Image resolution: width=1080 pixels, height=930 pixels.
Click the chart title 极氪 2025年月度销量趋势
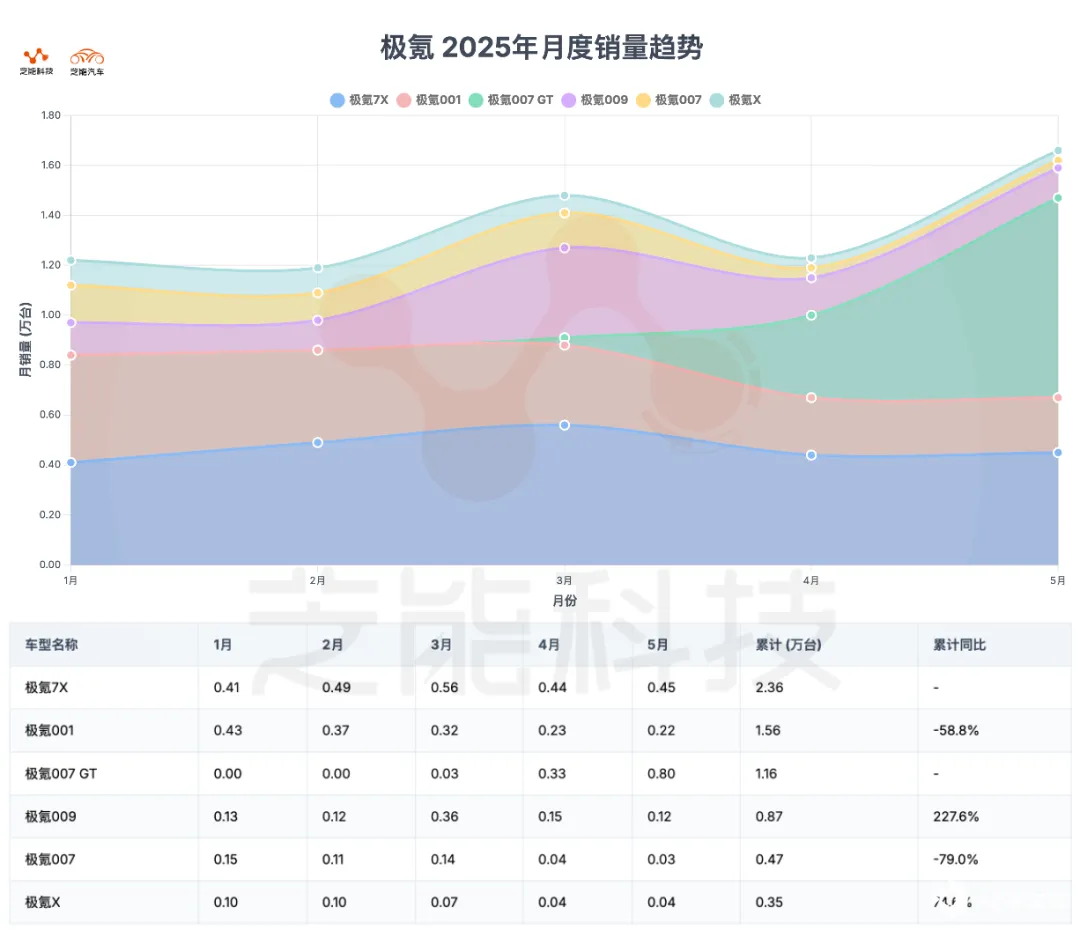pos(541,48)
